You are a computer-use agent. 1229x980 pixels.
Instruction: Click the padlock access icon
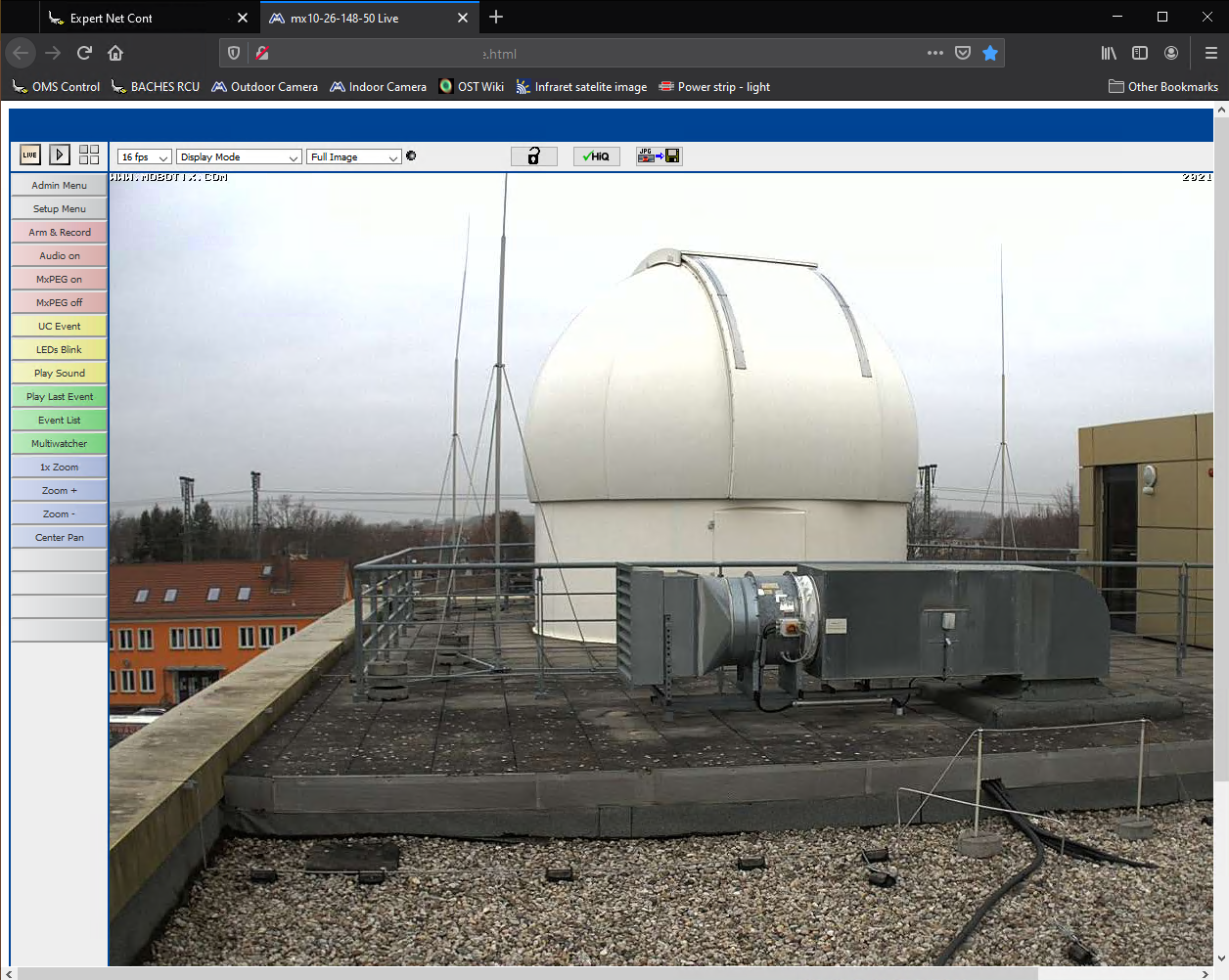(x=533, y=156)
